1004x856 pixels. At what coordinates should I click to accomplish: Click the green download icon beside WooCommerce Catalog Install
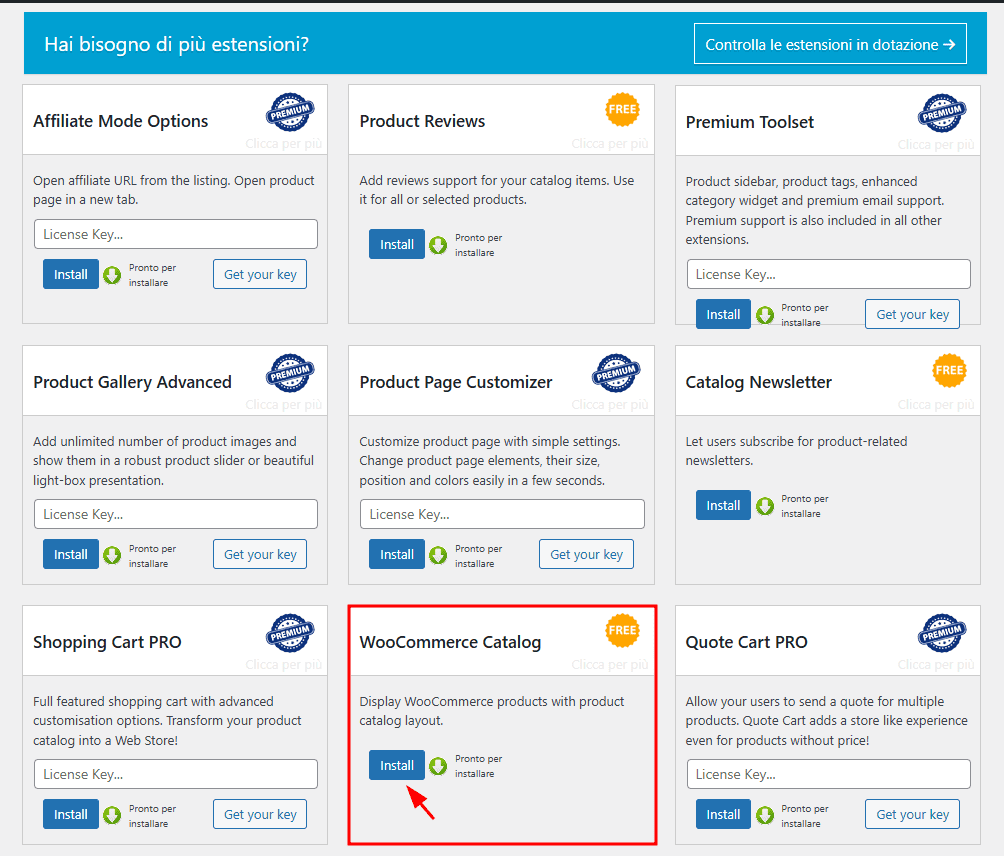click(437, 765)
